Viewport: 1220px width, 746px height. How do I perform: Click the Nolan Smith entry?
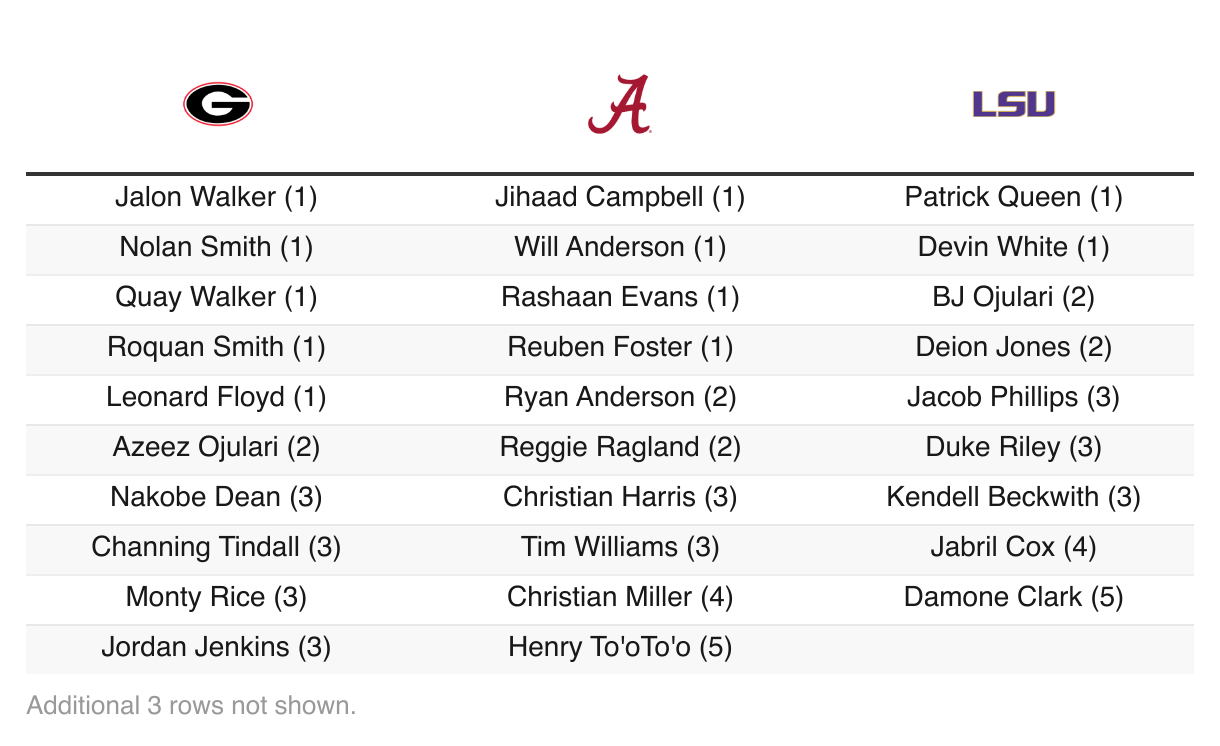[x=216, y=247]
